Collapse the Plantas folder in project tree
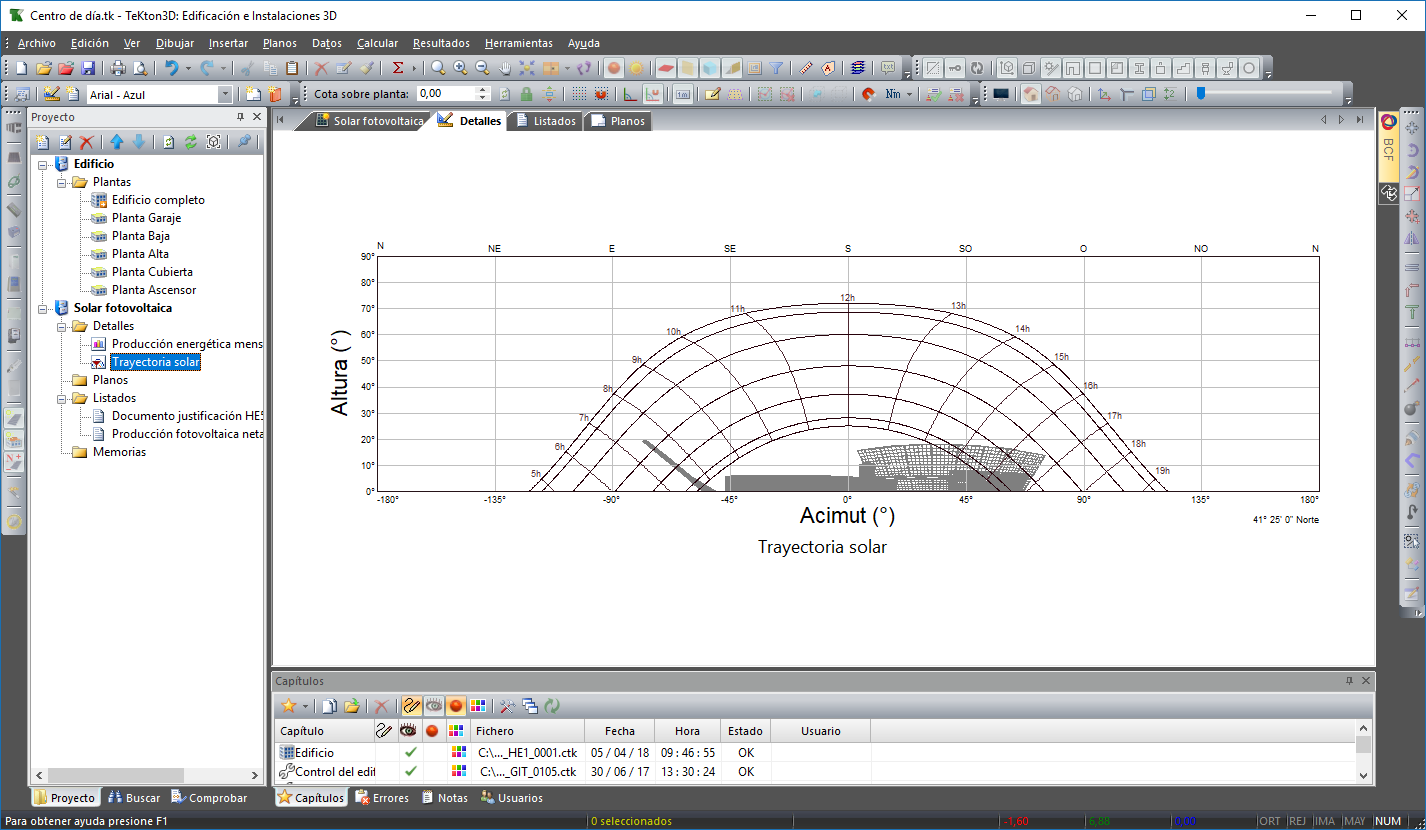The image size is (1426, 830). 62,182
